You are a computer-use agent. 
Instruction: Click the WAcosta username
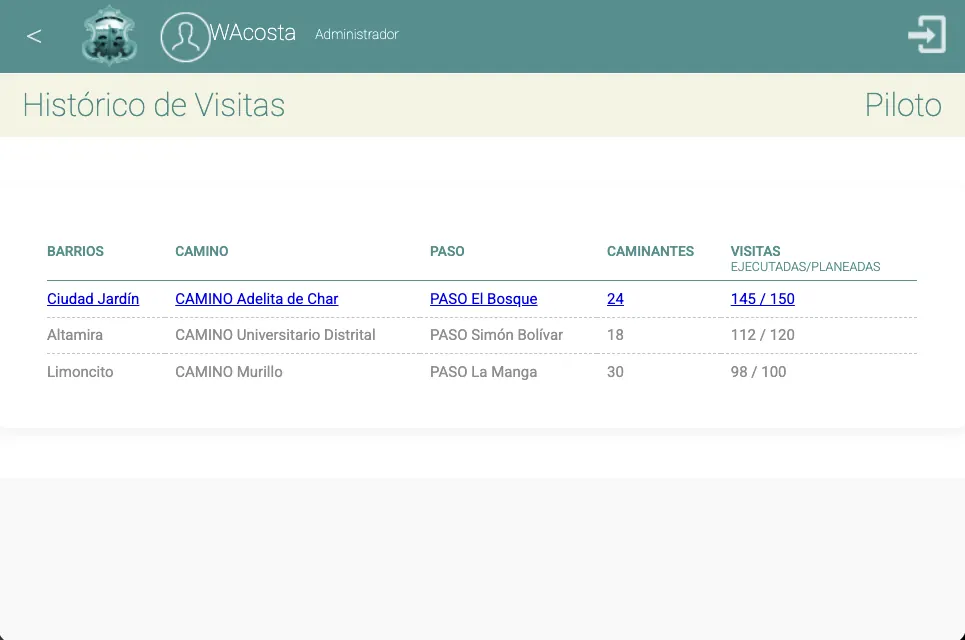253,33
